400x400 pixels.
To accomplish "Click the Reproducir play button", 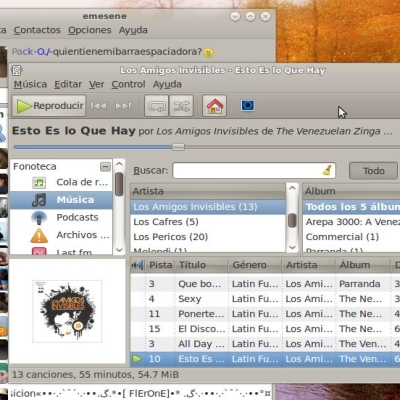I will 49,106.
